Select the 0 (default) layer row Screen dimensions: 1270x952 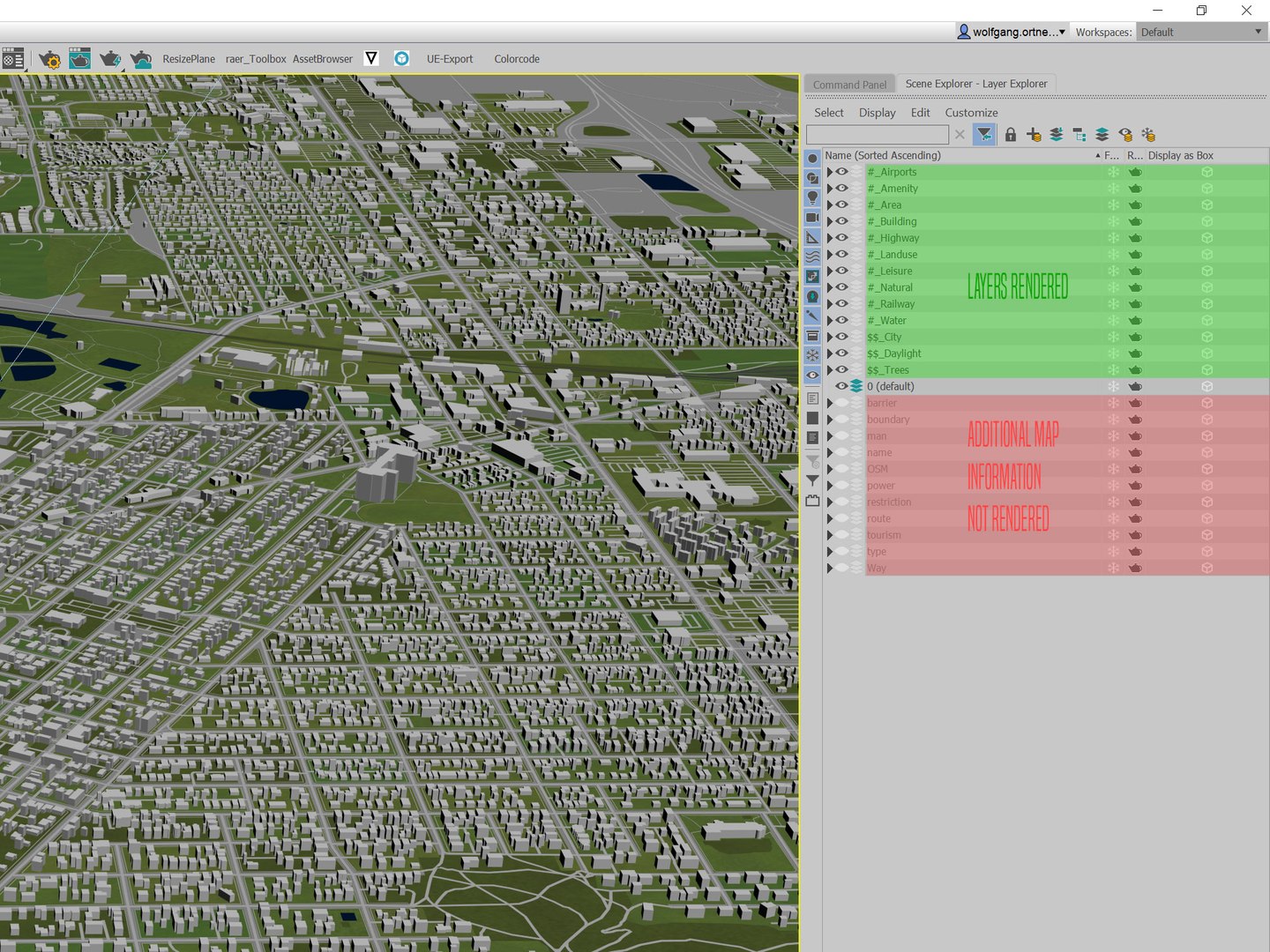(x=1046, y=386)
